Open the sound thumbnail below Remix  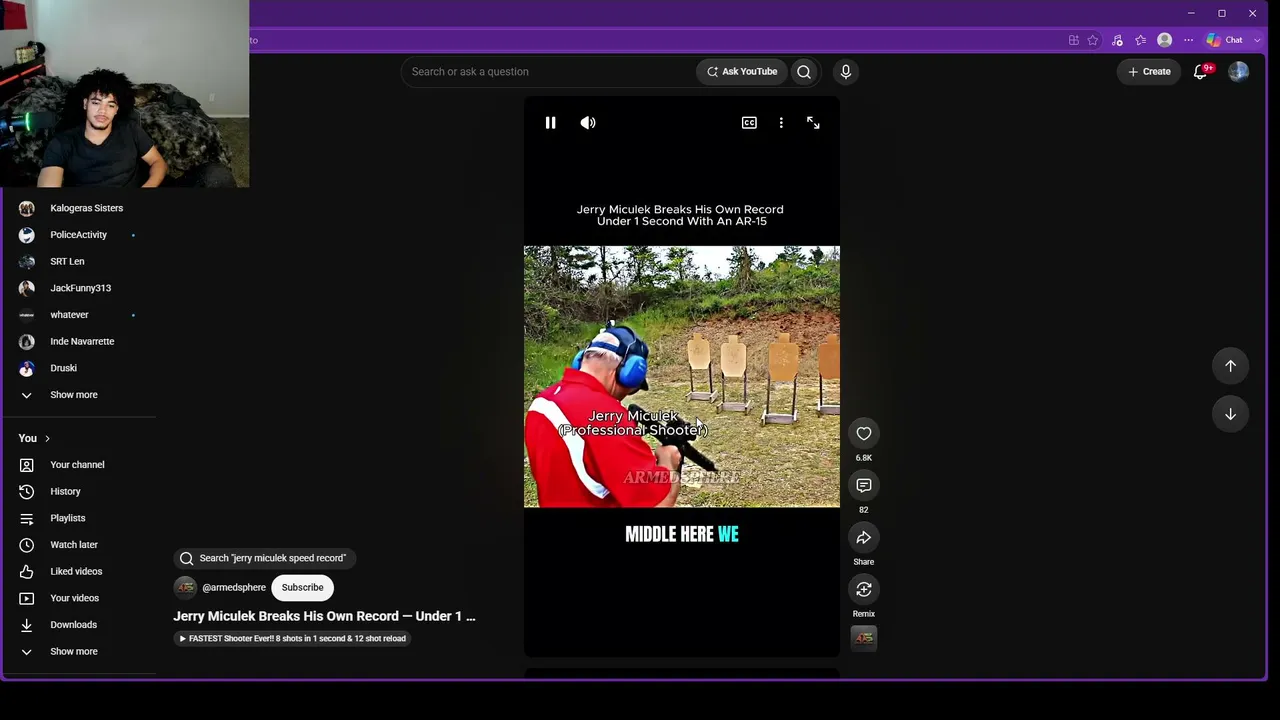coord(864,638)
